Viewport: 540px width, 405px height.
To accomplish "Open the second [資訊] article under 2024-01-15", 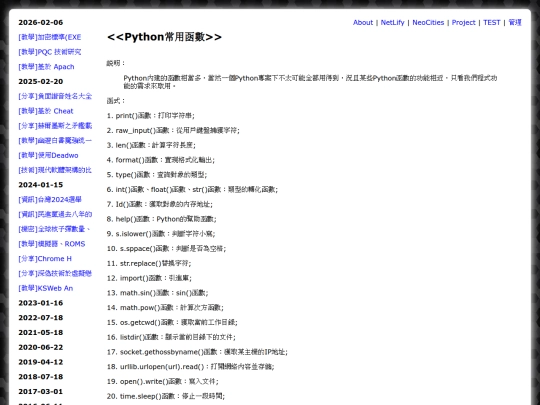I will (x=55, y=215).
